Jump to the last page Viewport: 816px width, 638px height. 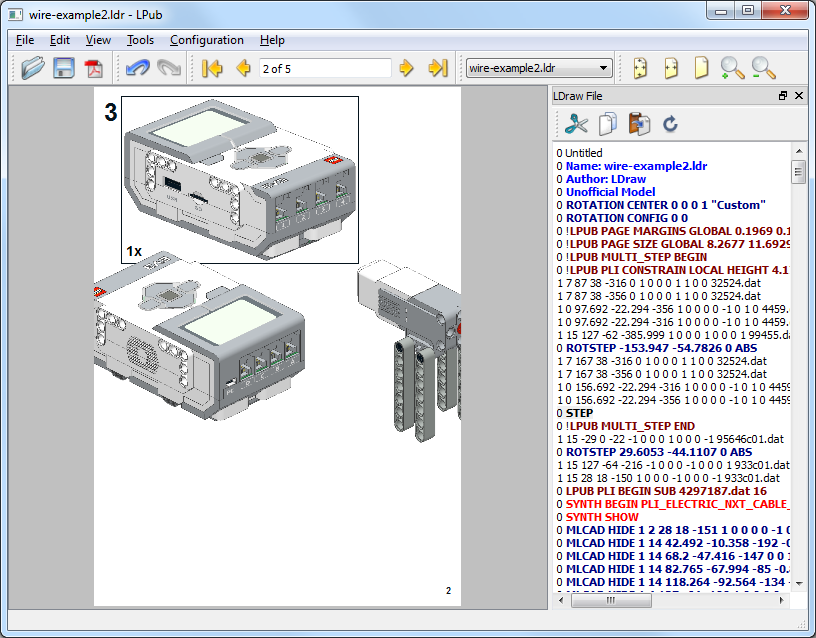coord(438,68)
